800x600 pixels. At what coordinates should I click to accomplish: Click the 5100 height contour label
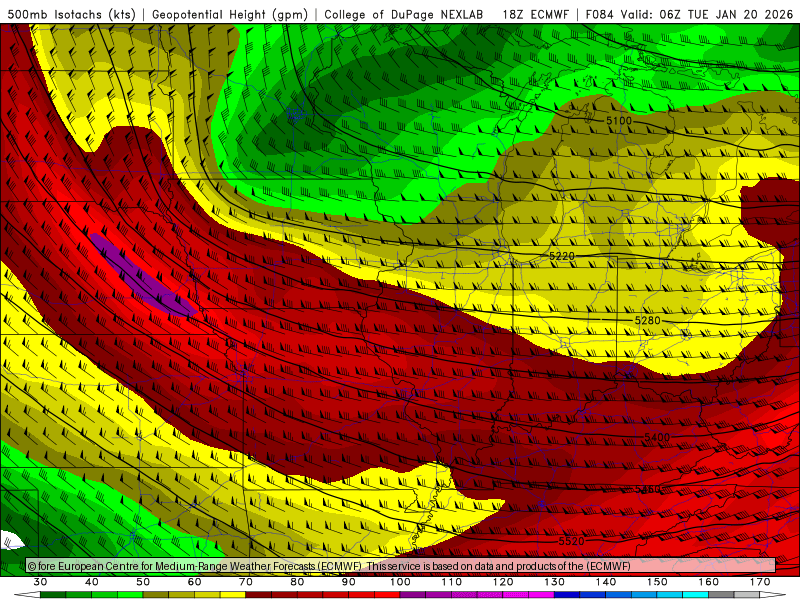pos(619,121)
